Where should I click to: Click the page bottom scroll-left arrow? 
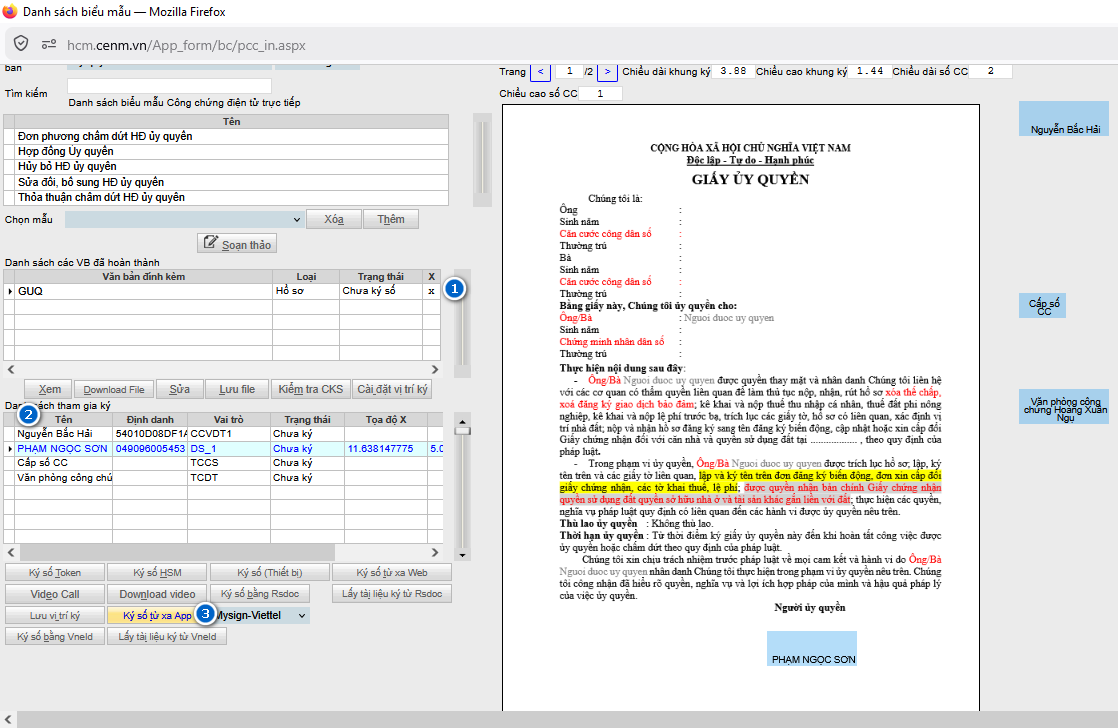[x=9, y=719]
